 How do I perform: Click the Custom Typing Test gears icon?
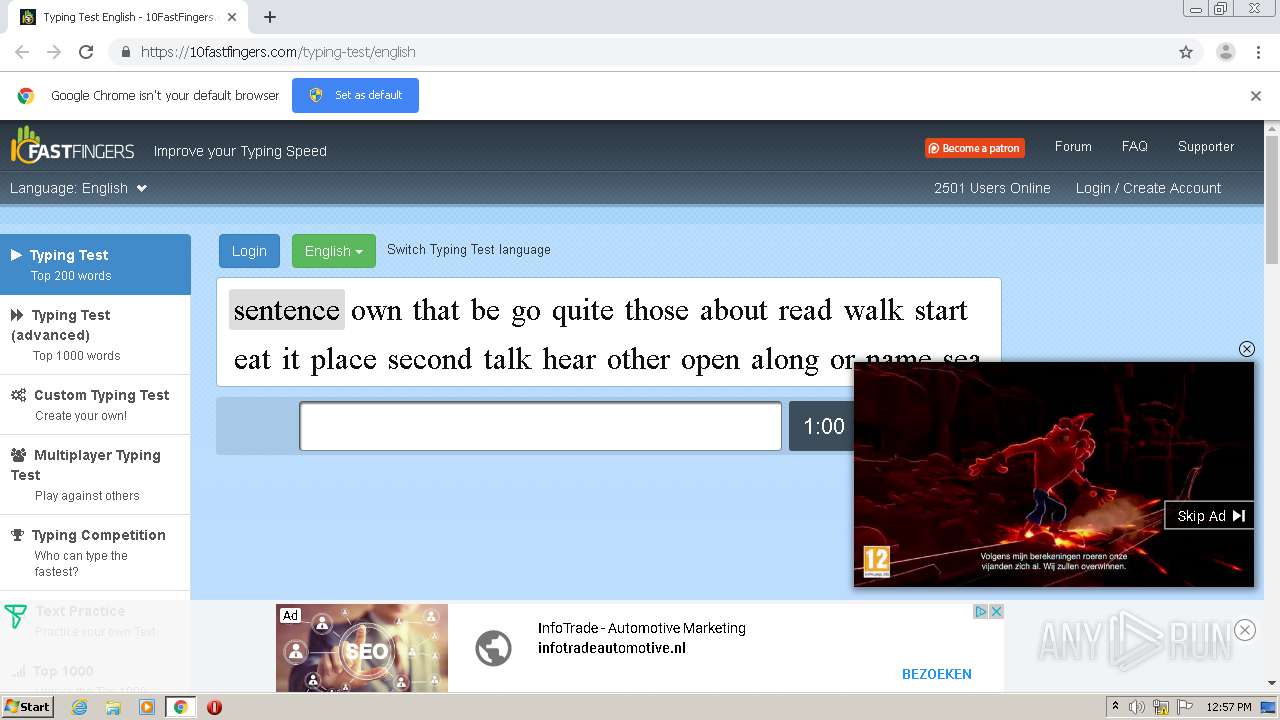18,395
